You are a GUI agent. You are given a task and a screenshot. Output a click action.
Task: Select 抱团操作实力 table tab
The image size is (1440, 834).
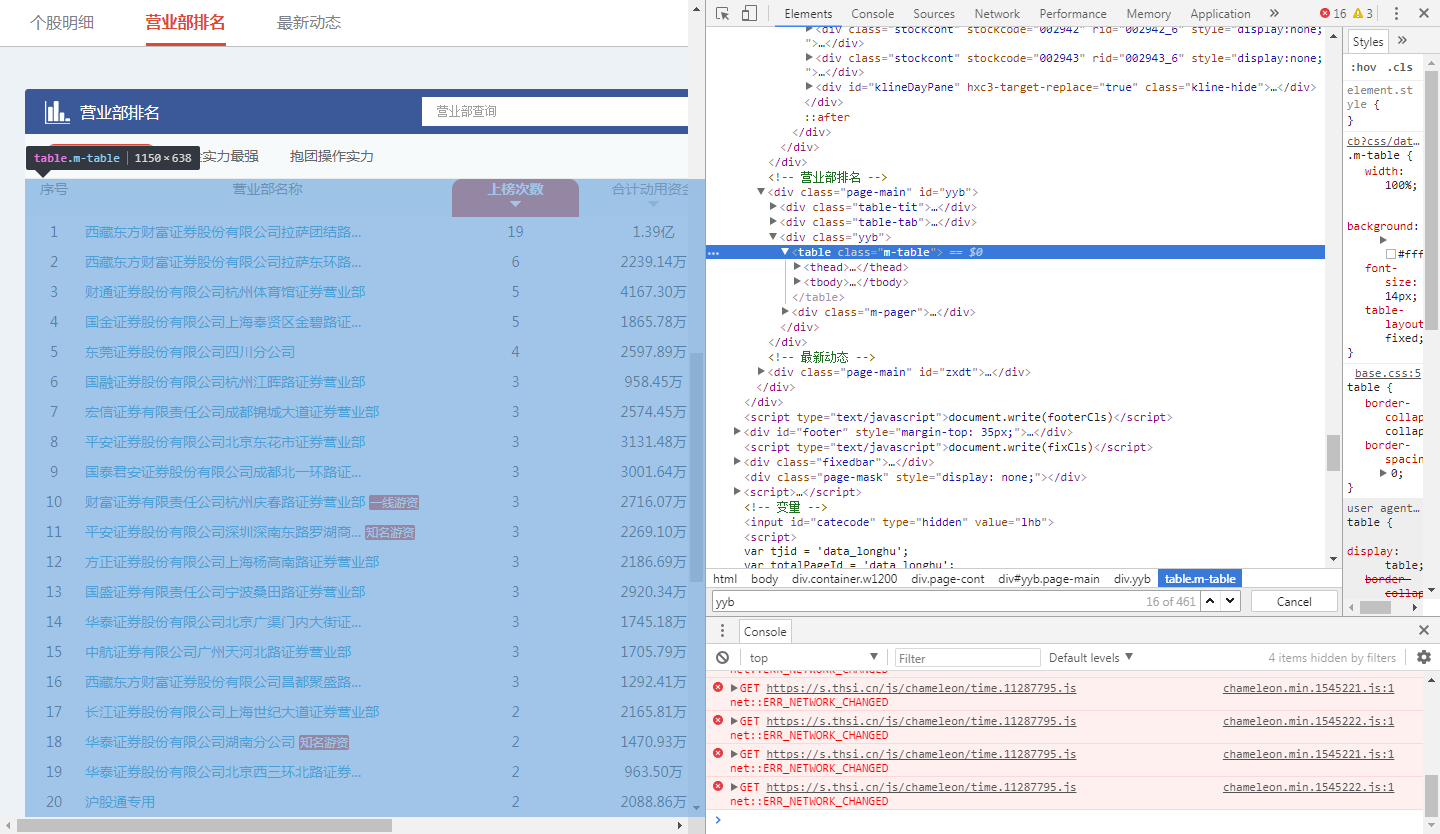point(332,156)
